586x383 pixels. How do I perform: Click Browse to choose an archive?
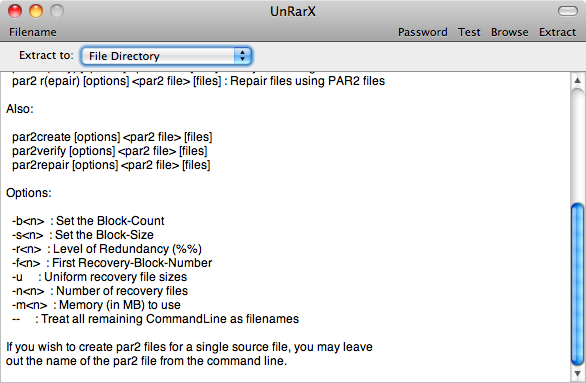[510, 32]
